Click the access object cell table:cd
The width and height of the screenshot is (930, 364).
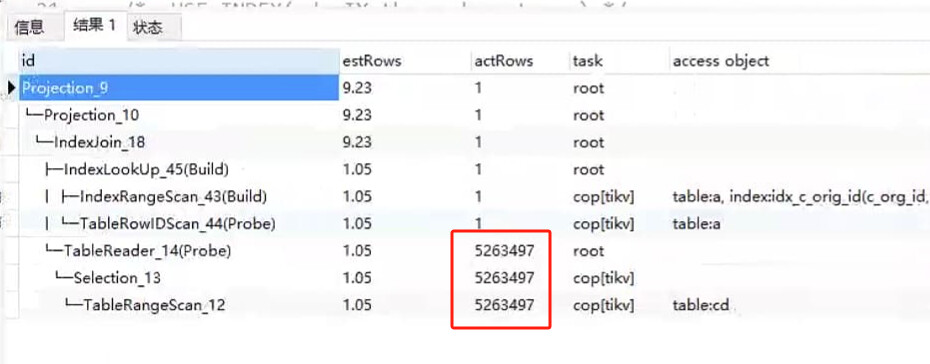[700, 305]
